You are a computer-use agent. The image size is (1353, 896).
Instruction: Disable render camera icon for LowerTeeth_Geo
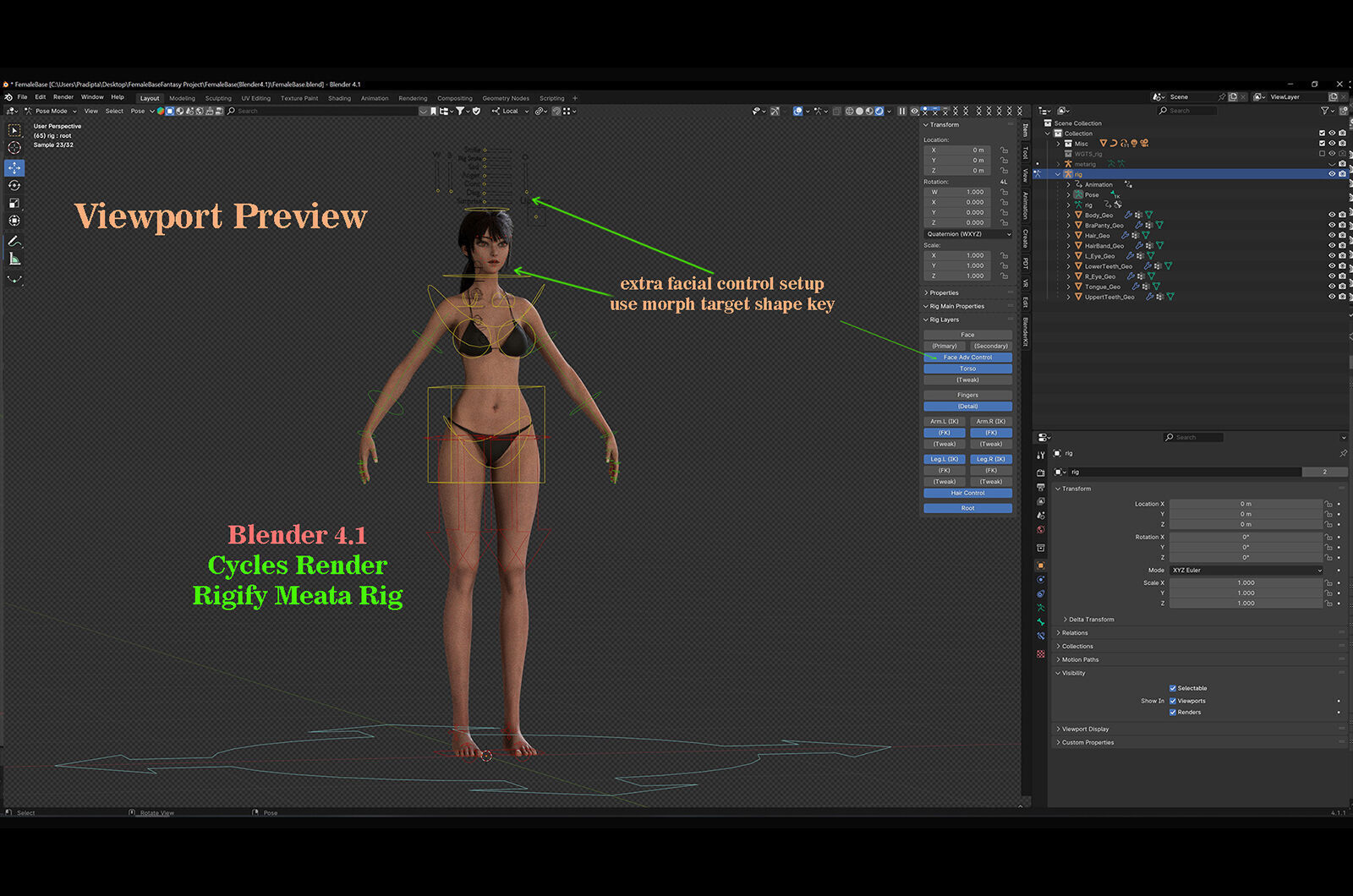1342,266
